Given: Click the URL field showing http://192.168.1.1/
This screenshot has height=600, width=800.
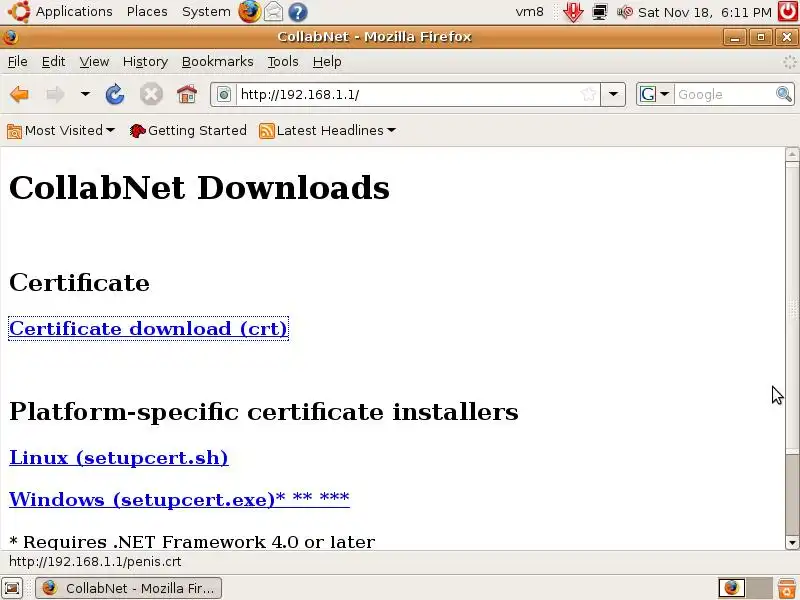Looking at the screenshot, I should point(408,94).
